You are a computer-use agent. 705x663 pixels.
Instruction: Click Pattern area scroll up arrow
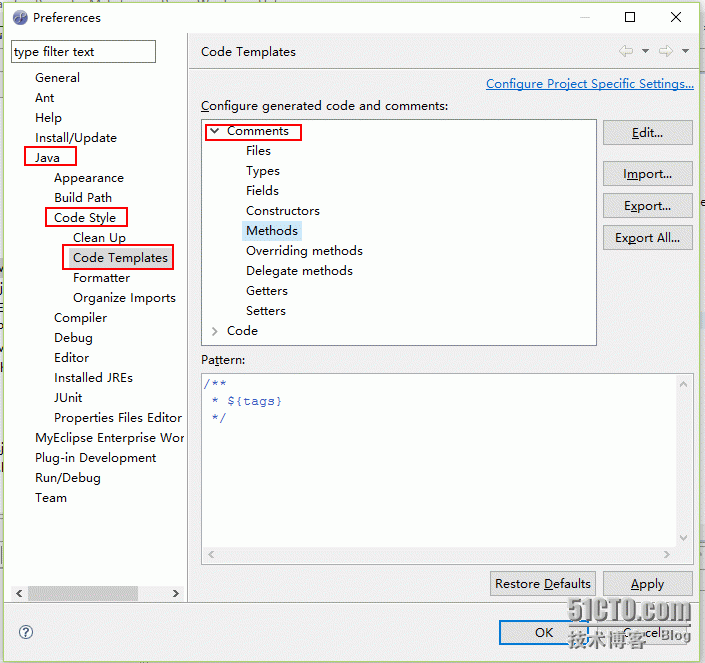[x=683, y=384]
